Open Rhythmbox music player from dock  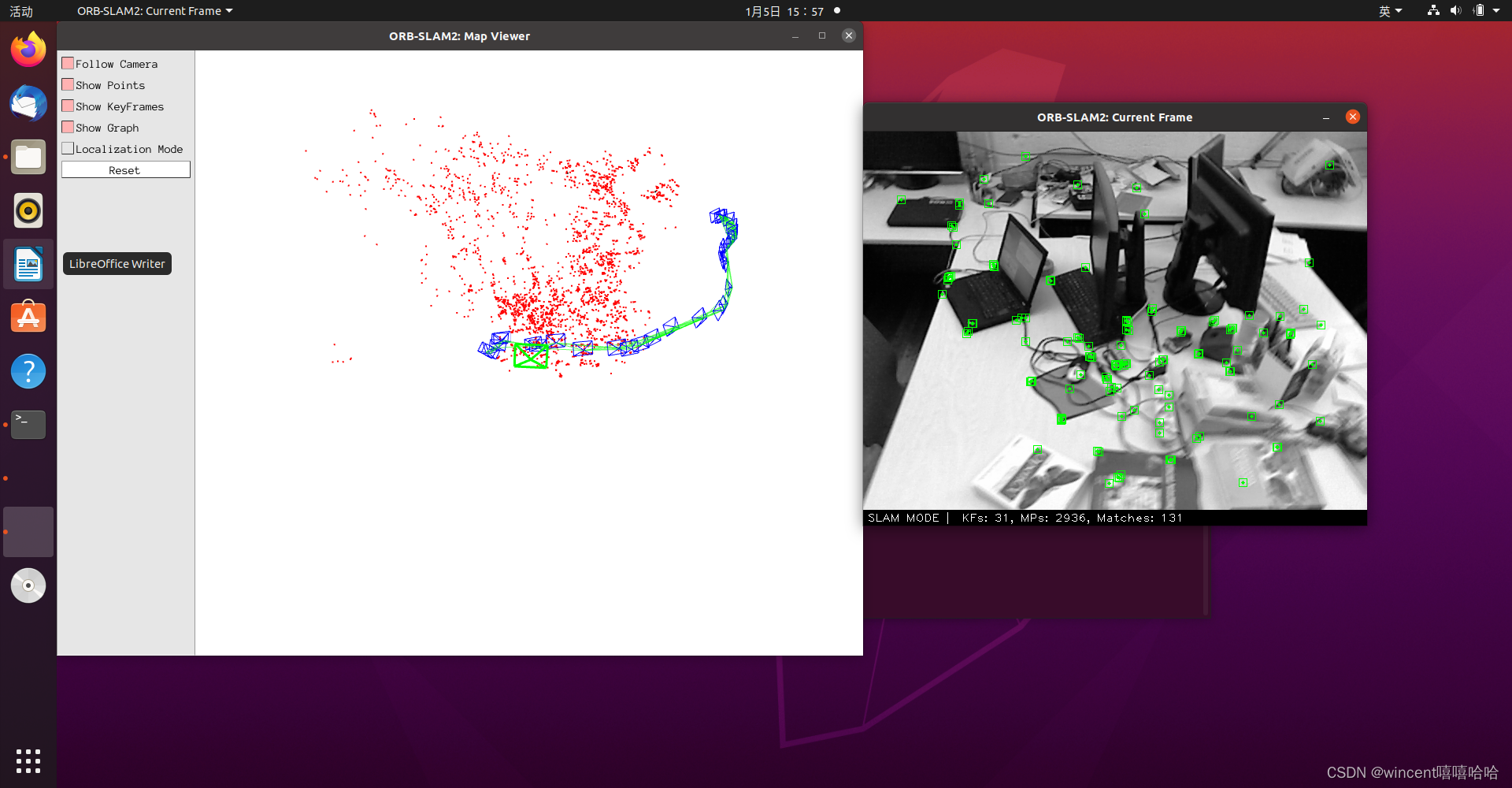[x=28, y=210]
